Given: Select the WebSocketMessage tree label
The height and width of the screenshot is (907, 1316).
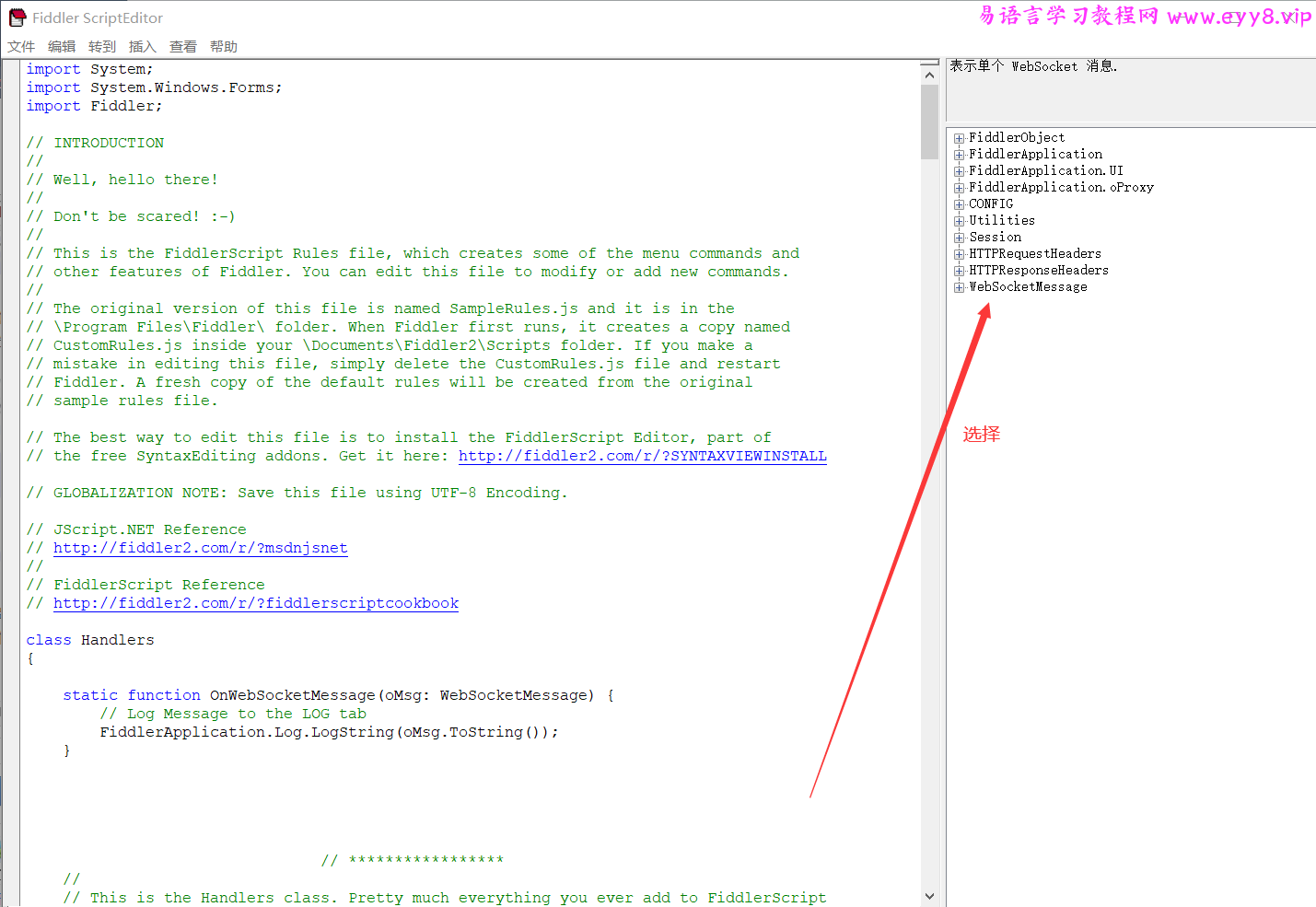Looking at the screenshot, I should 1028,287.
